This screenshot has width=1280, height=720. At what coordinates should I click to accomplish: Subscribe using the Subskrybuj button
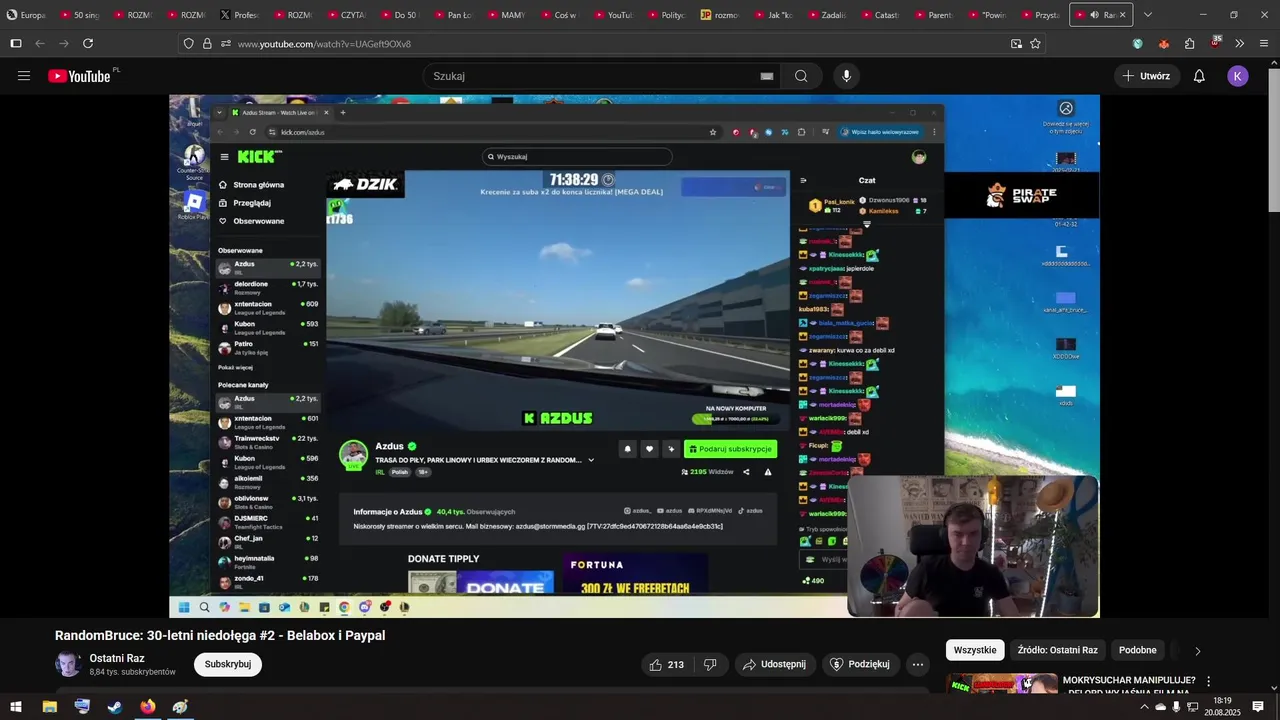228,664
